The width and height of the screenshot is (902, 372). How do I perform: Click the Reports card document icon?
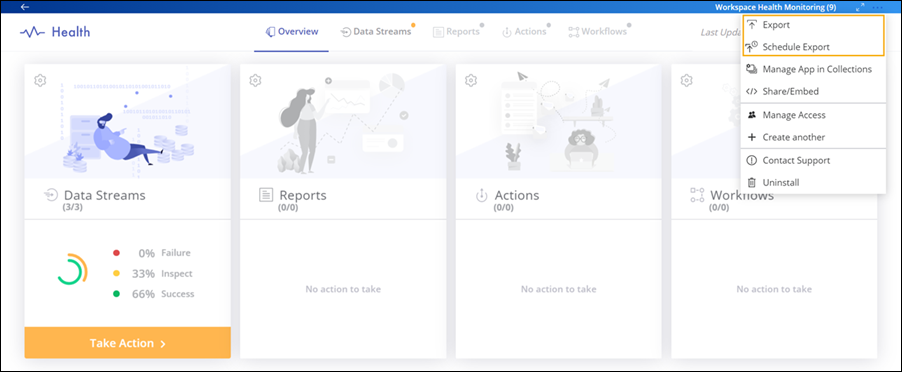(x=266, y=195)
